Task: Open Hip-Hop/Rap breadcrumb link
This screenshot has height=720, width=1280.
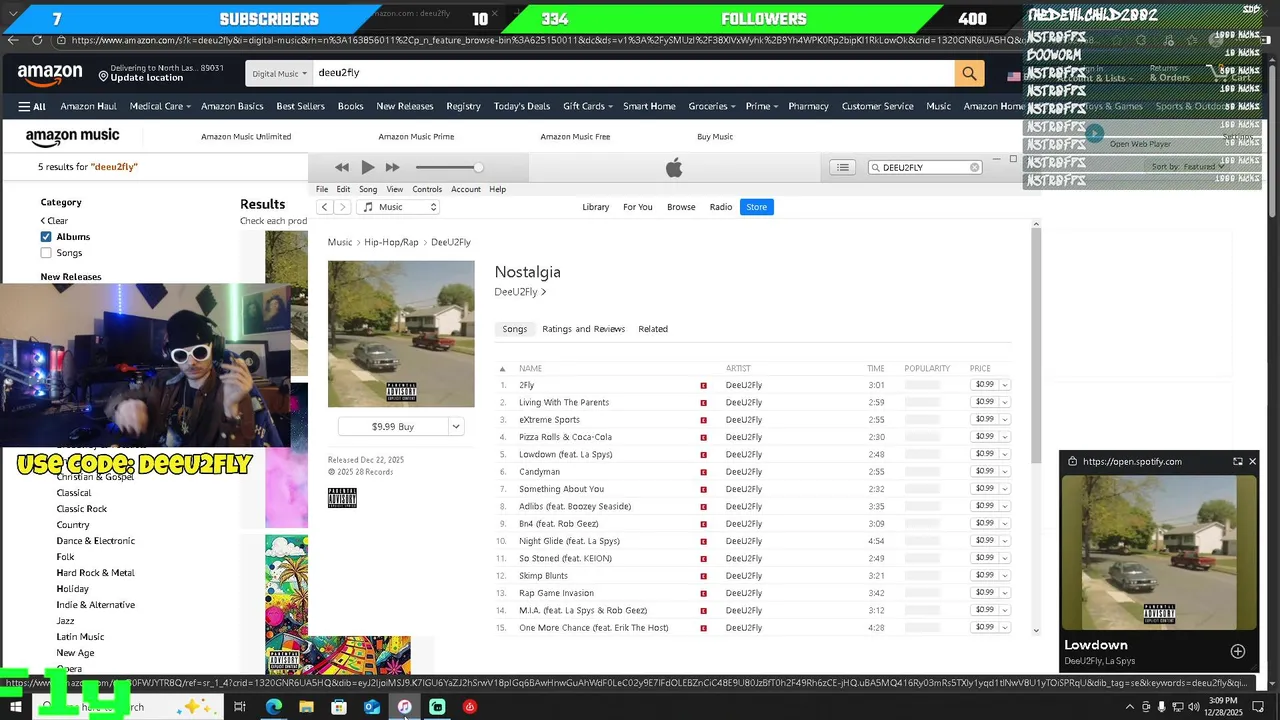Action: coord(391,242)
